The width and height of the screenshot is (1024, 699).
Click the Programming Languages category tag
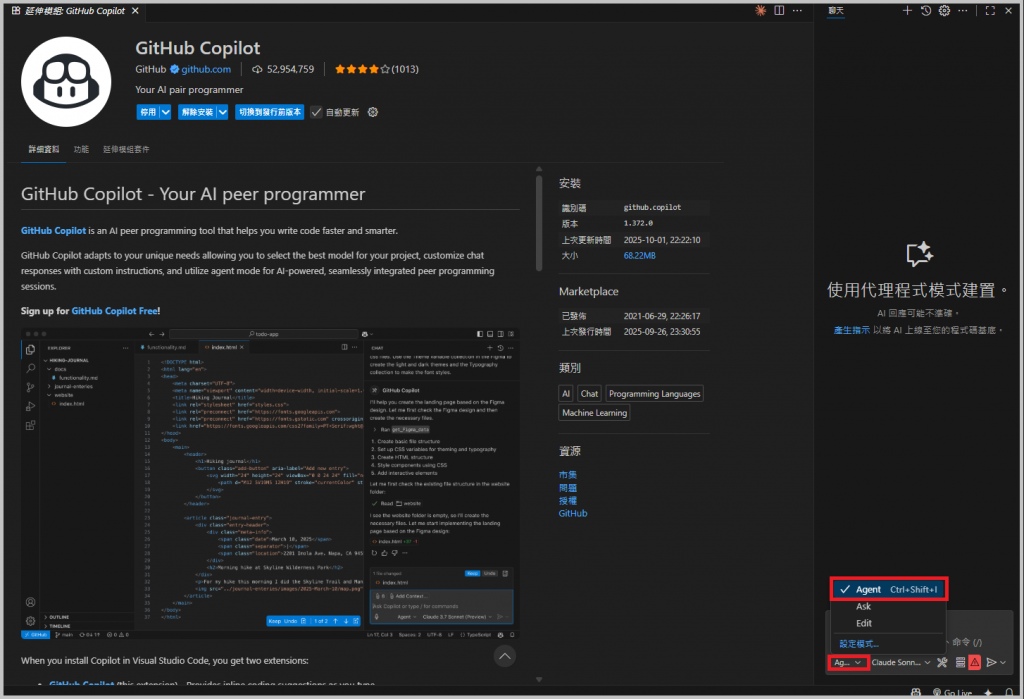654,393
